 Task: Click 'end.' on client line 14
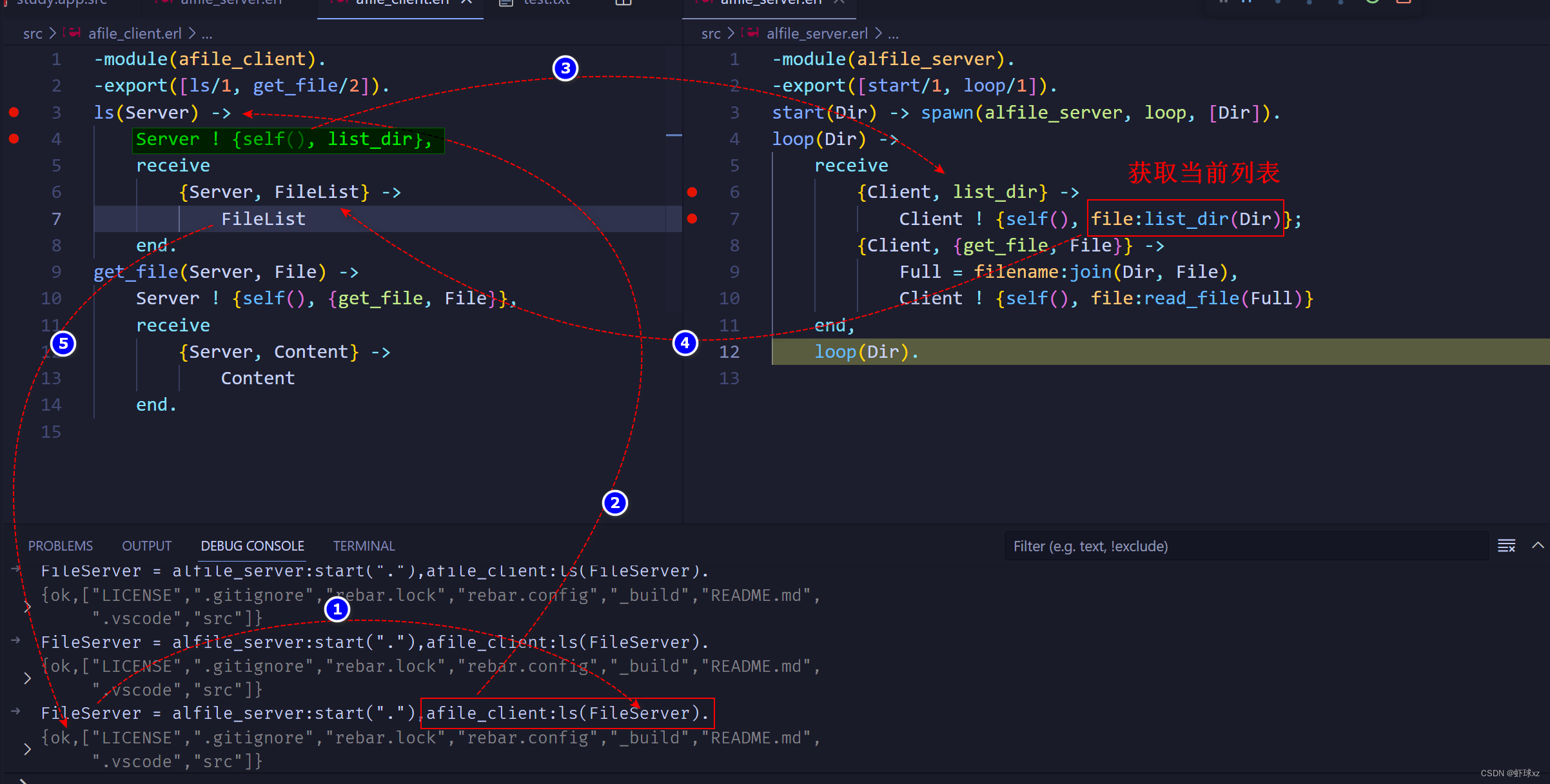156,405
